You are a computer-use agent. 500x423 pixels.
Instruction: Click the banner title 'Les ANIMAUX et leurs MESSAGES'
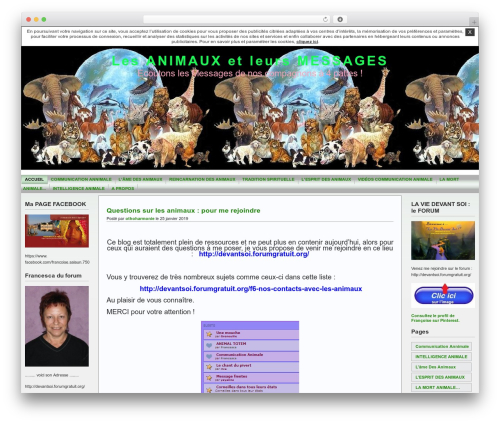(x=249, y=61)
